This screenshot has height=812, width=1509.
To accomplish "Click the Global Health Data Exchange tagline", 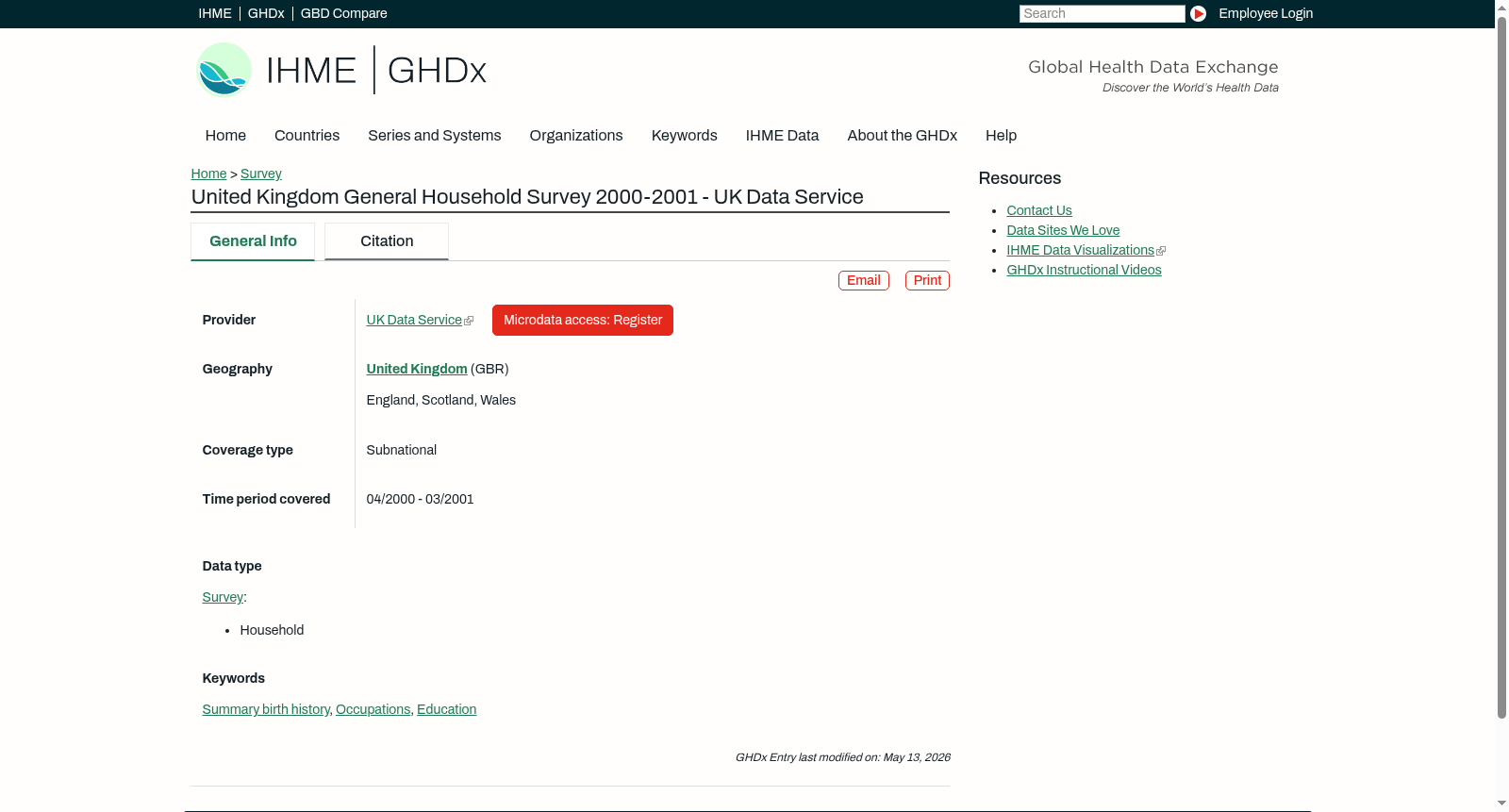I will [1153, 67].
